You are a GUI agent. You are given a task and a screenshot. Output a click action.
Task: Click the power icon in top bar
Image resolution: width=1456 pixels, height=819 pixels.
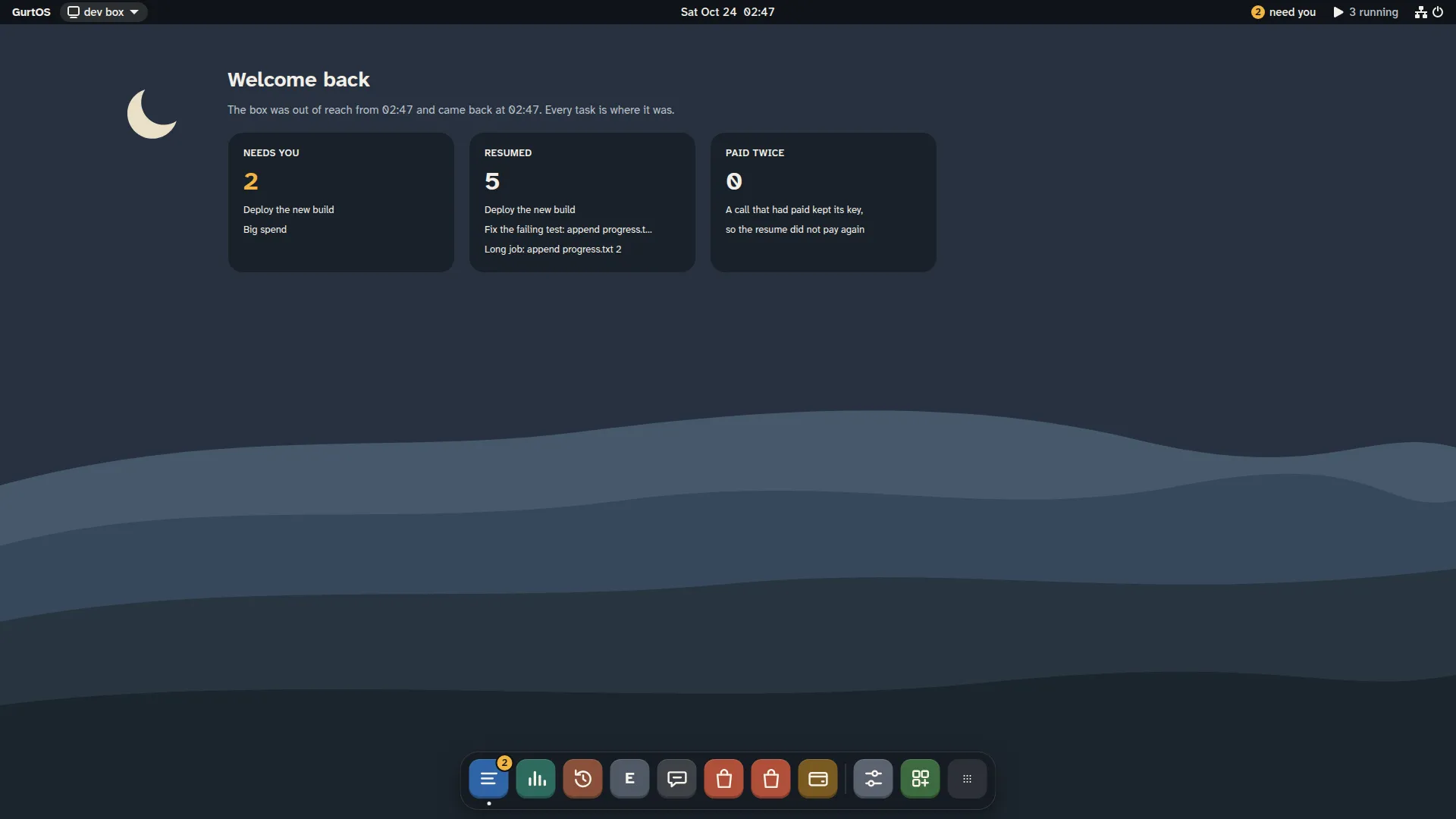1438,12
